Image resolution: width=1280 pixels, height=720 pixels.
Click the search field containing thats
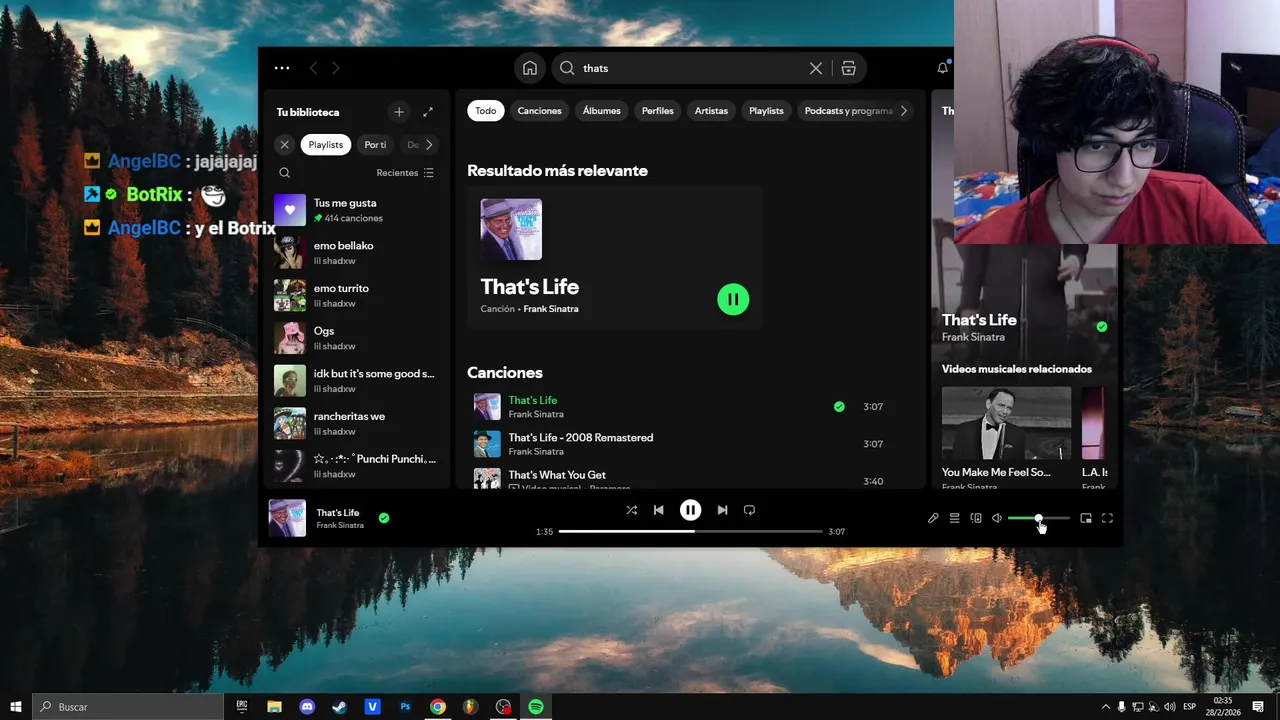point(690,68)
